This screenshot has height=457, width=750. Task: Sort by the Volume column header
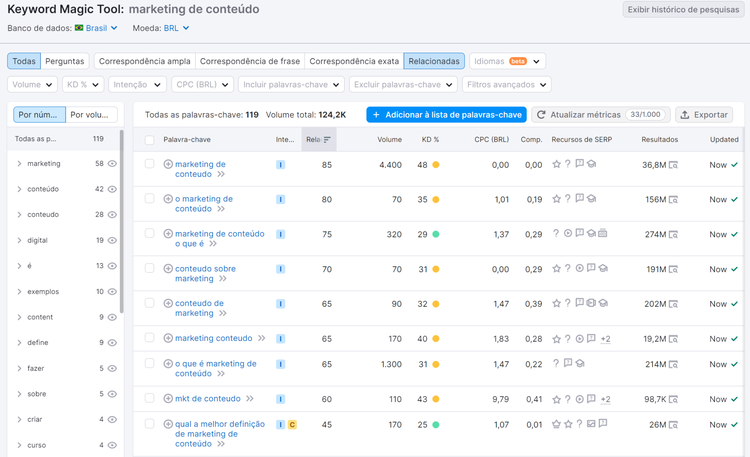pos(389,140)
